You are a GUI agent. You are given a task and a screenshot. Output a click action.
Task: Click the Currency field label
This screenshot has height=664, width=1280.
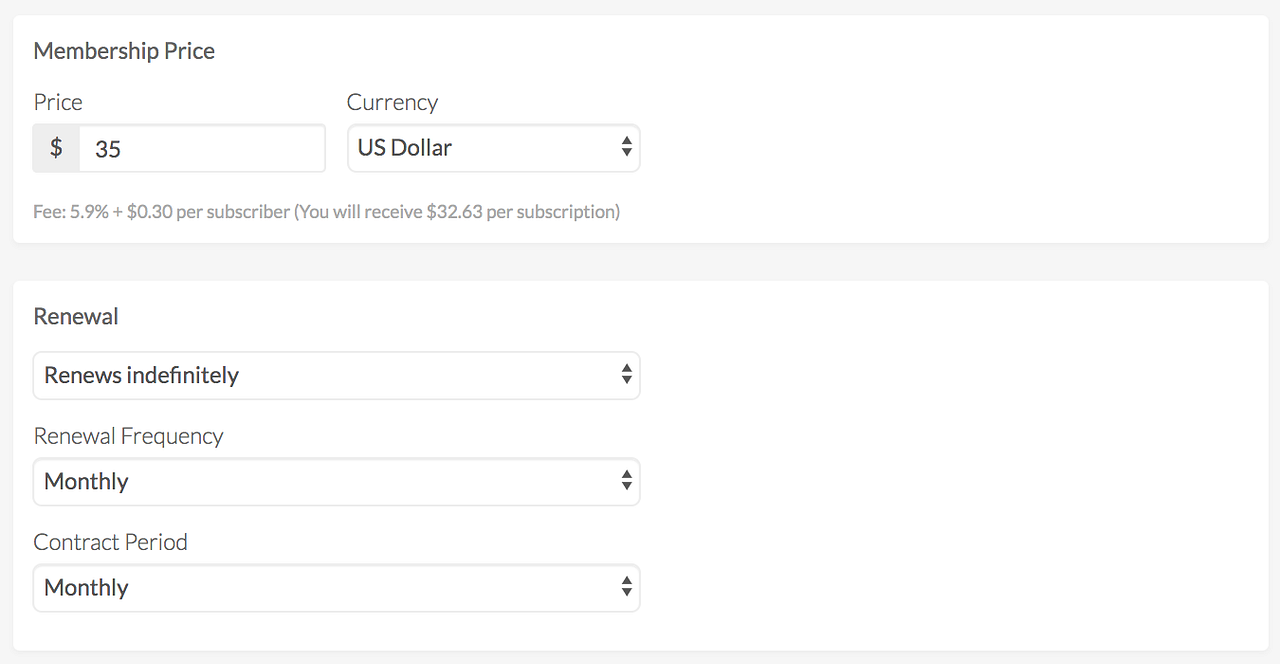pos(392,102)
